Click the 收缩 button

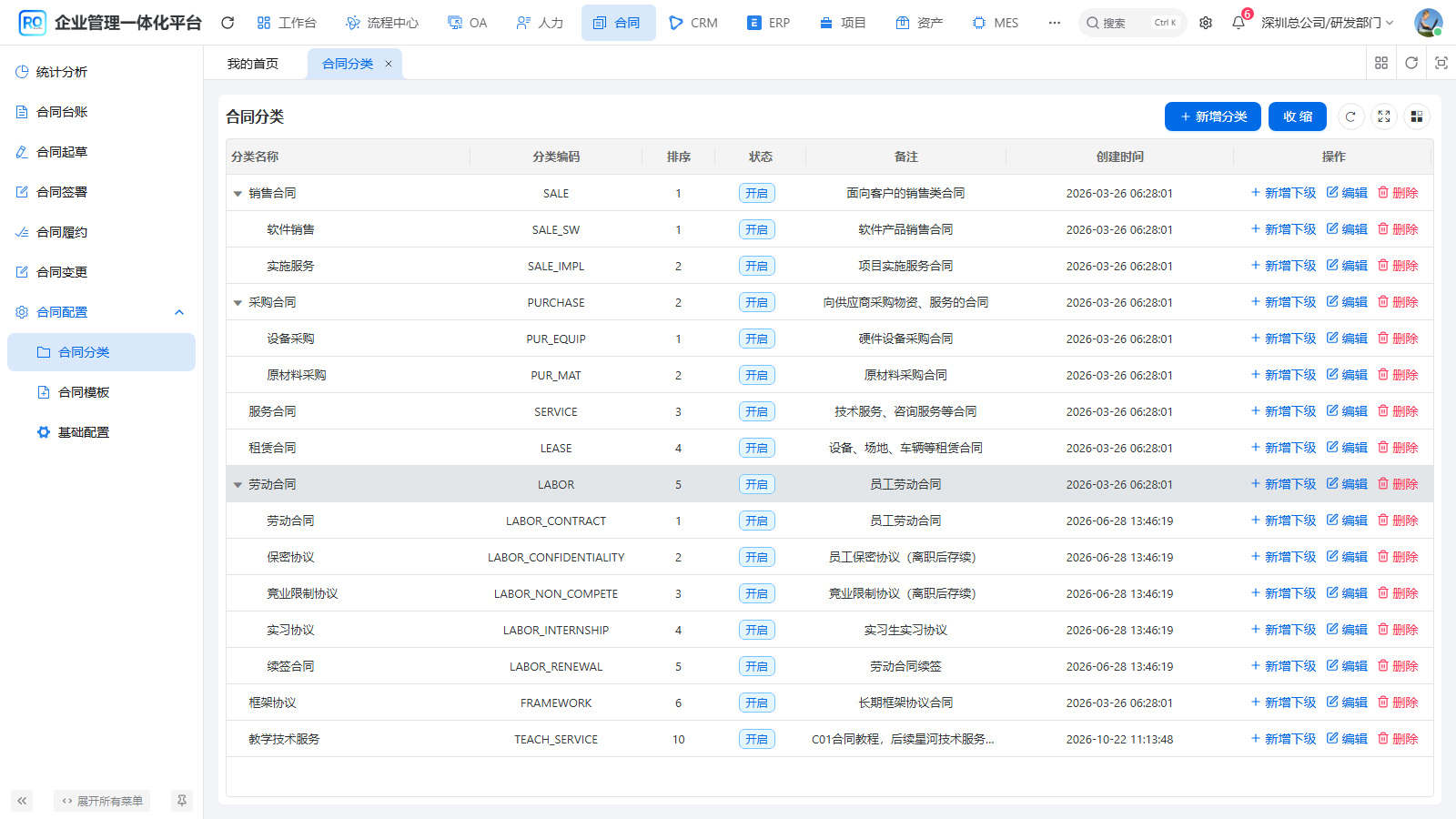1298,116
